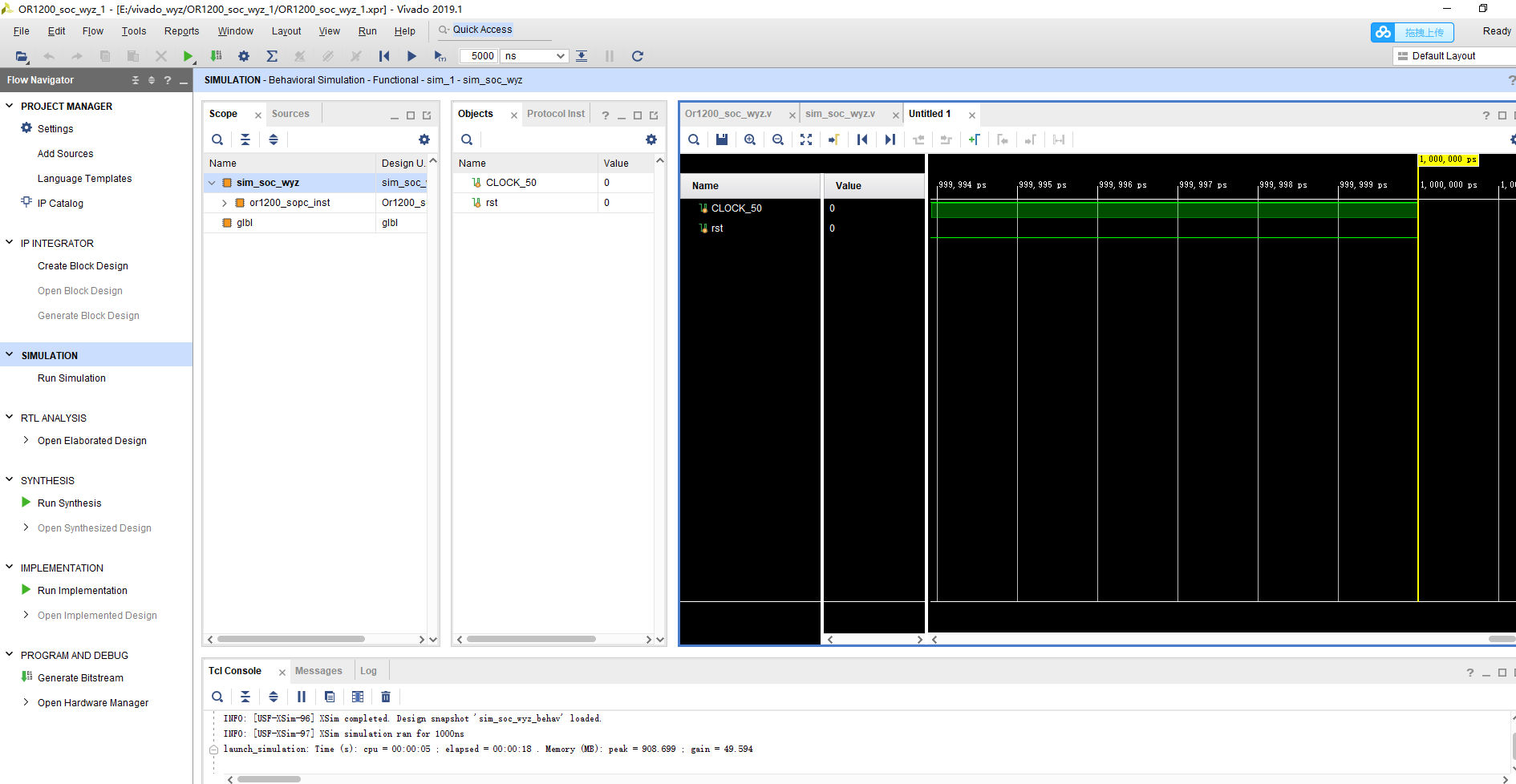This screenshot has height=784, width=1516.
Task: Select the CLOCK_50 signal in Objects panel
Action: point(511,182)
